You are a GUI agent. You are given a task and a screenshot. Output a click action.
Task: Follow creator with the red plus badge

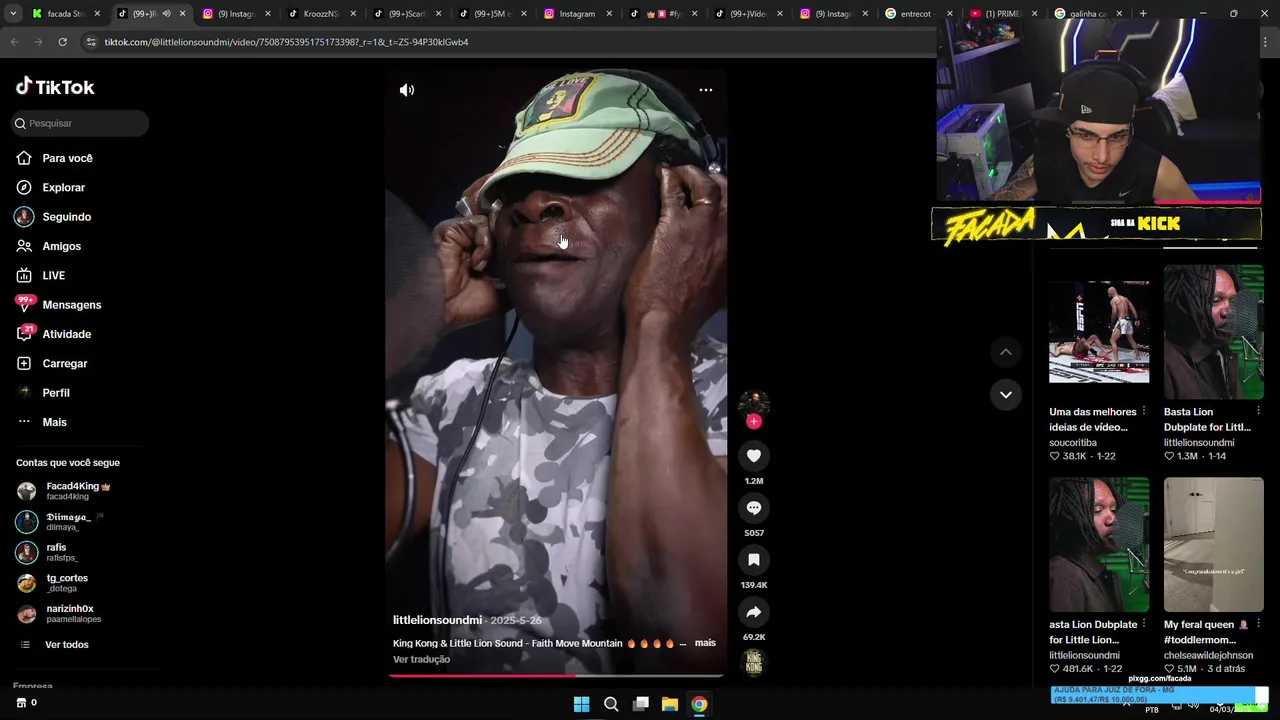tap(754, 422)
